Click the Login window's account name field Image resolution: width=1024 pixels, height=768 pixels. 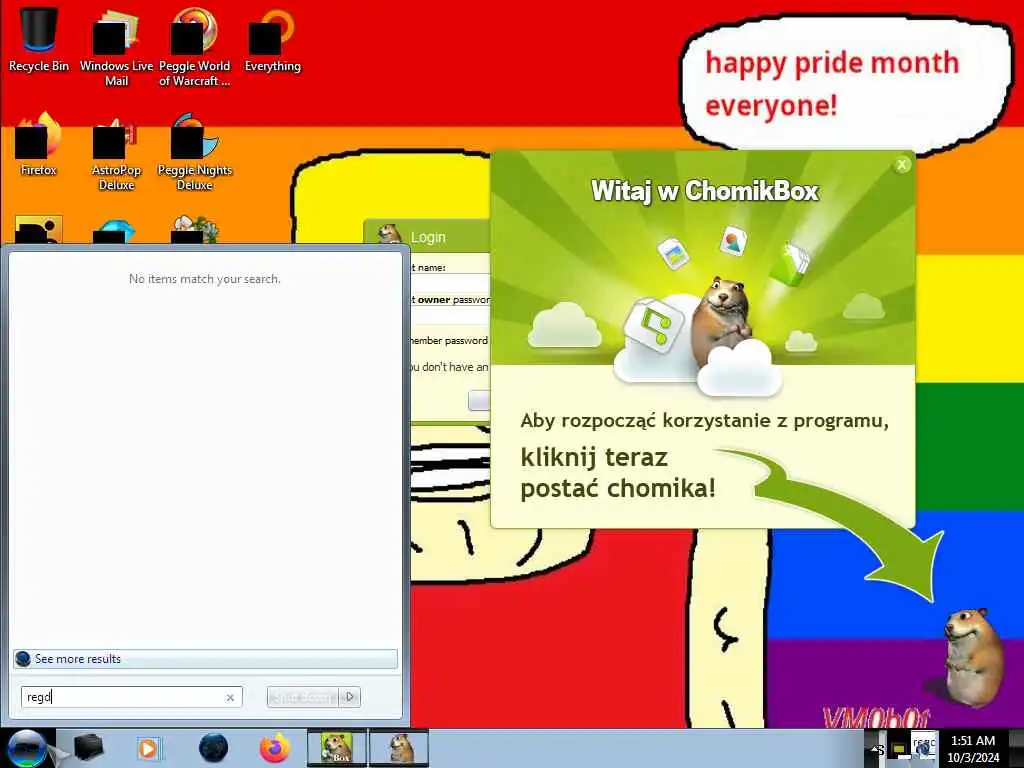451,283
